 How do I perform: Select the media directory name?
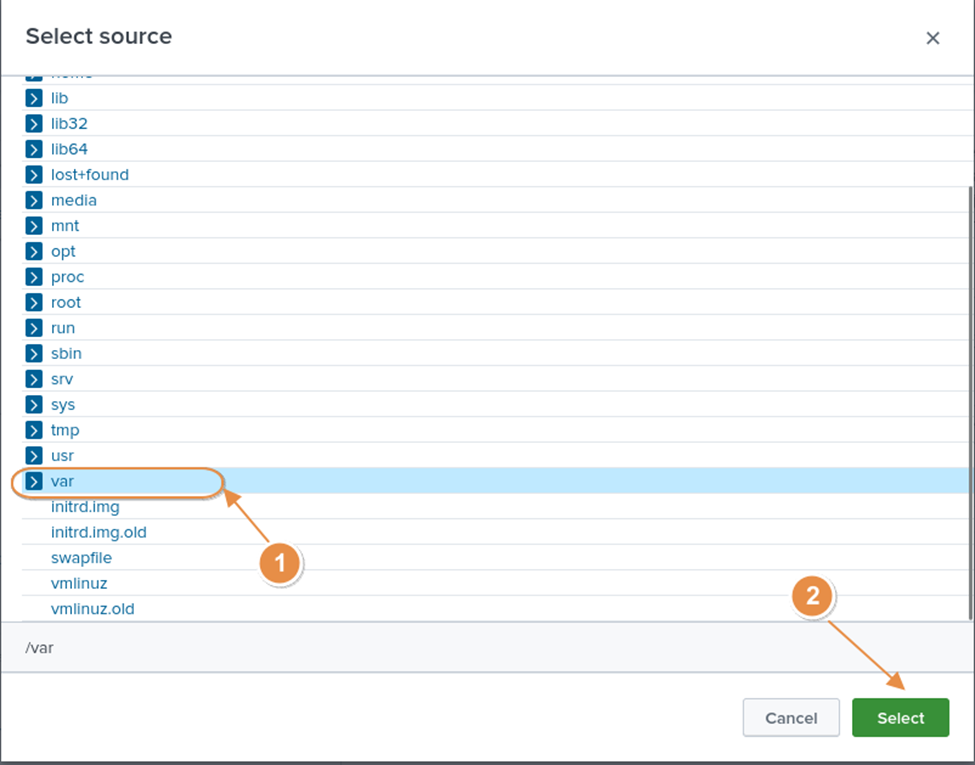click(74, 200)
